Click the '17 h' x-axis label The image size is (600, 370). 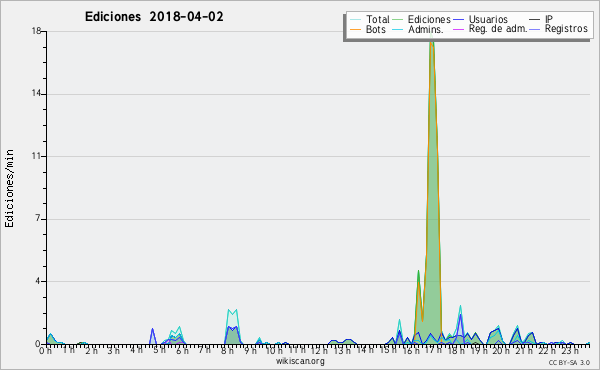434,351
